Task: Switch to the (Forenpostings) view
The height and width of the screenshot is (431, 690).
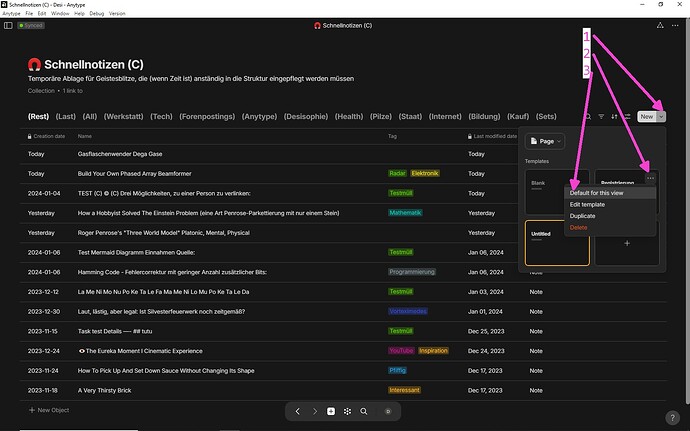Action: point(207,117)
